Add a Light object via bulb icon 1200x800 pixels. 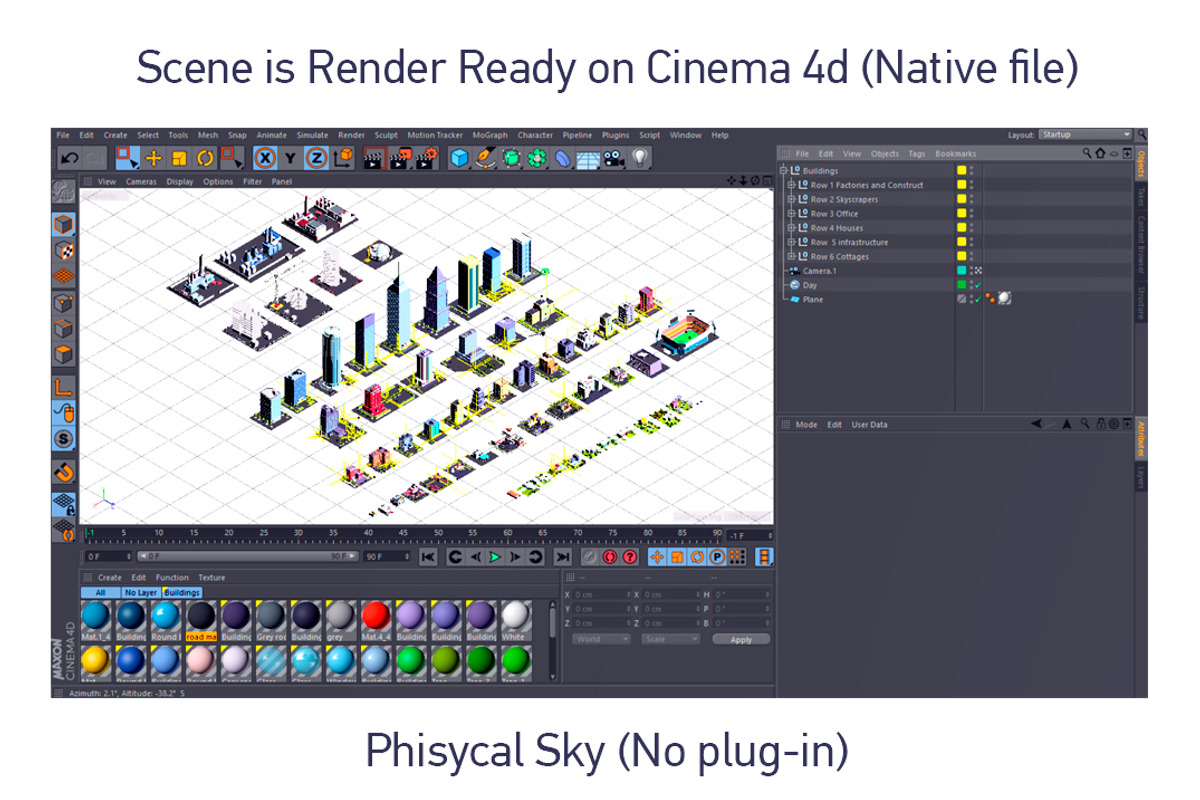click(640, 158)
